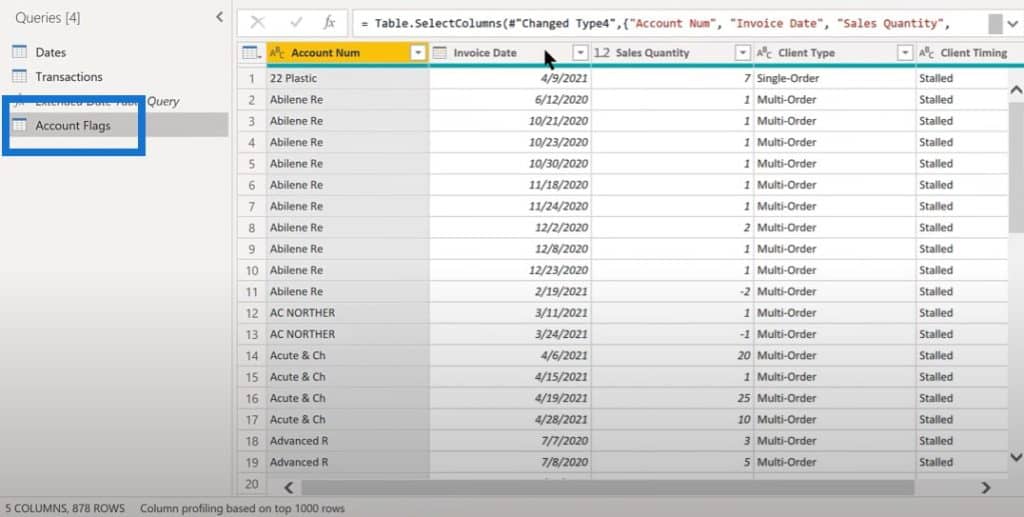
Task: Expand the formula bar with the chevron
Action: coord(1012,24)
